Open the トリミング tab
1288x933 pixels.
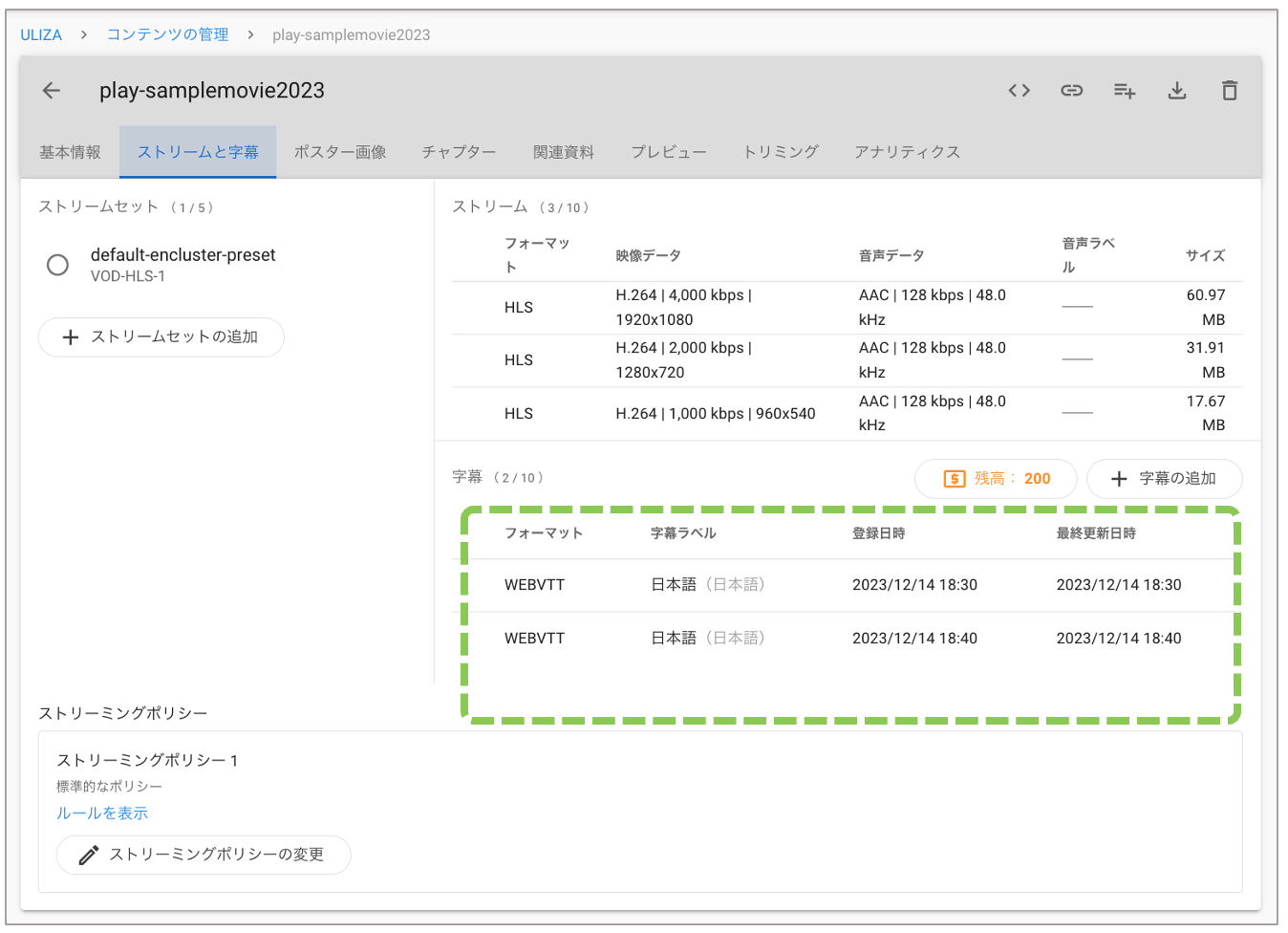(781, 152)
